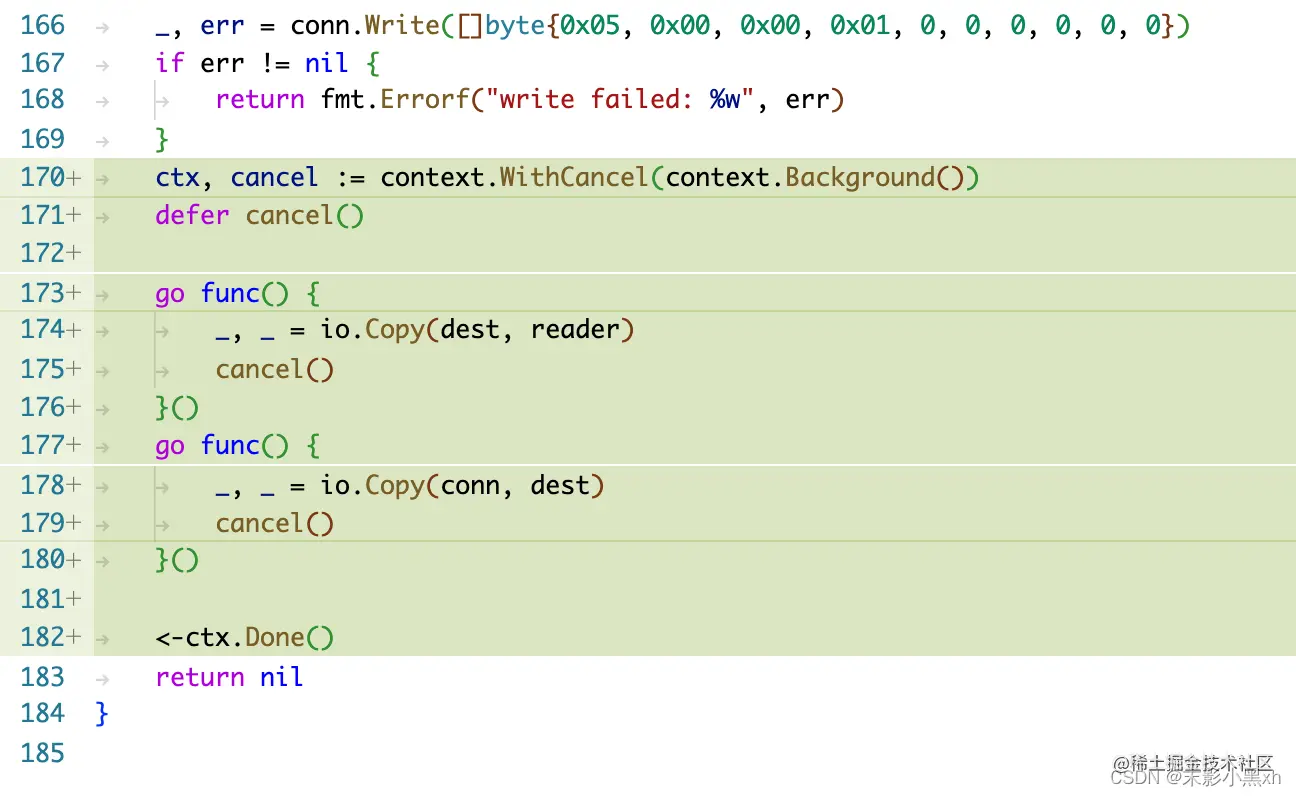Click added line marker 175+

click(50, 369)
